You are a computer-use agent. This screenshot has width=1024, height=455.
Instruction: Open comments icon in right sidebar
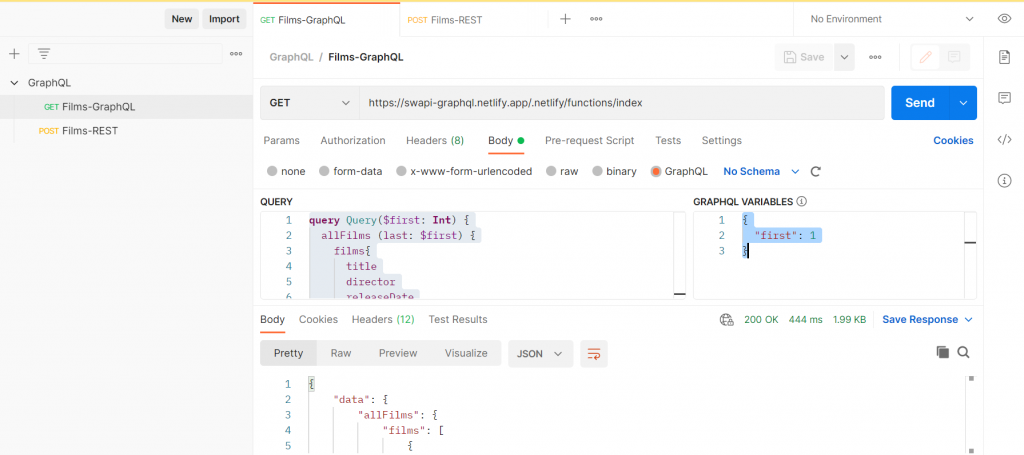[1004, 98]
